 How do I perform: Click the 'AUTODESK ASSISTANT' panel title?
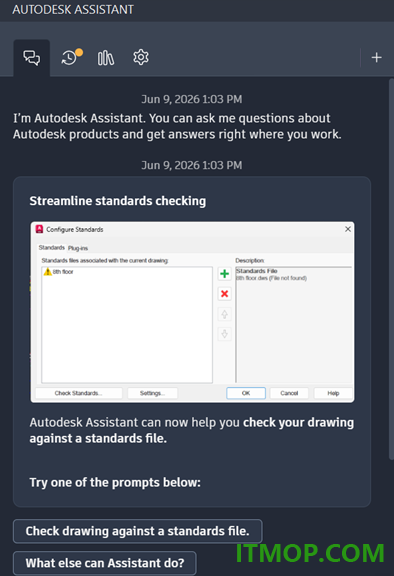coord(73,10)
